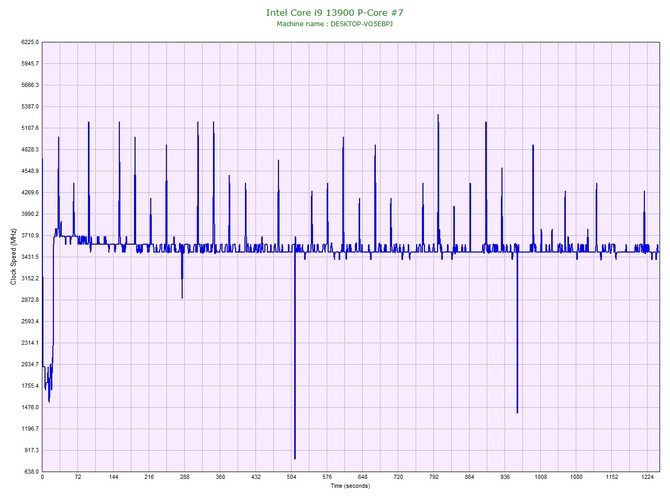Click the 1224 time-axis tick label

[x=647, y=477]
